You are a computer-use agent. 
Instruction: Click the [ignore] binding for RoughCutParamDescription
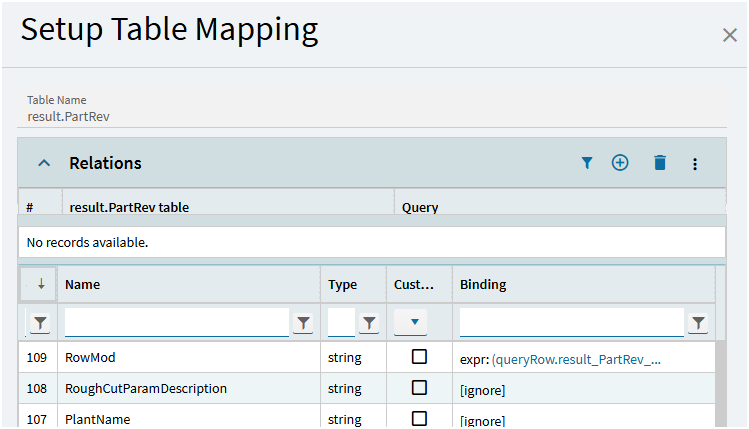[x=482, y=389]
